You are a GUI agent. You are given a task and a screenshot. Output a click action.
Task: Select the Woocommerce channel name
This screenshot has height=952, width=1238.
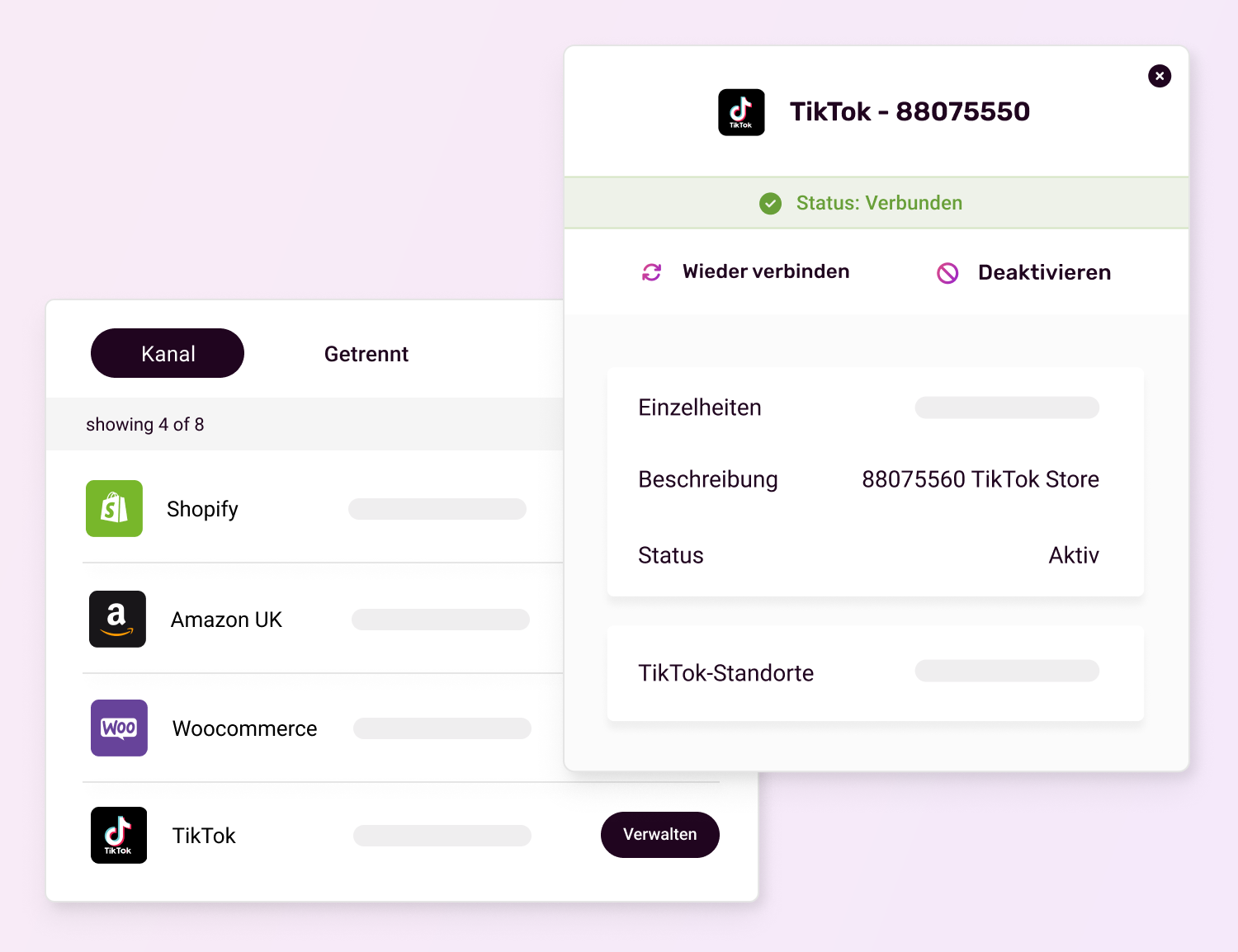(x=244, y=728)
